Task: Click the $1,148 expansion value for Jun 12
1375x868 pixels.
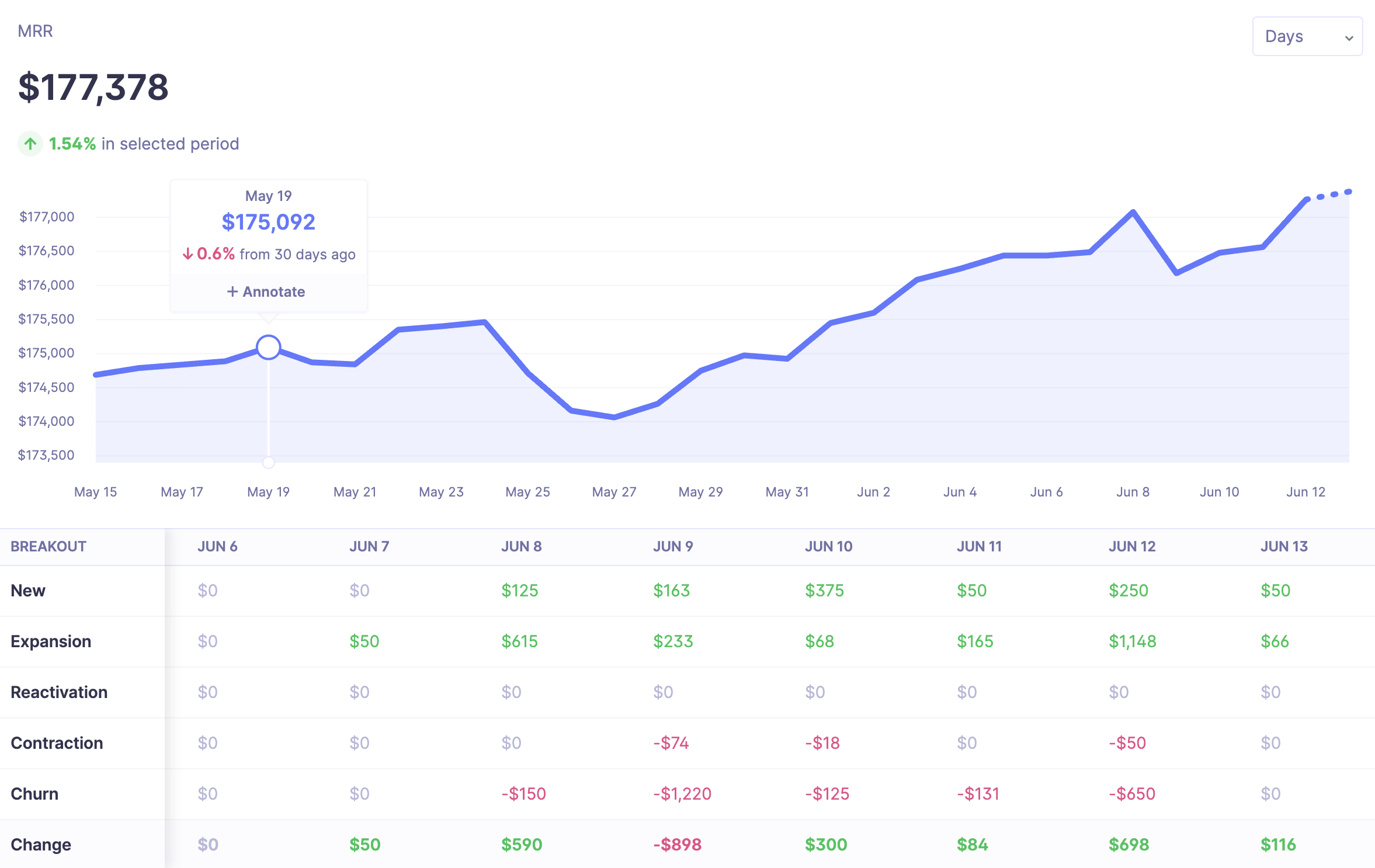Action: point(1131,641)
